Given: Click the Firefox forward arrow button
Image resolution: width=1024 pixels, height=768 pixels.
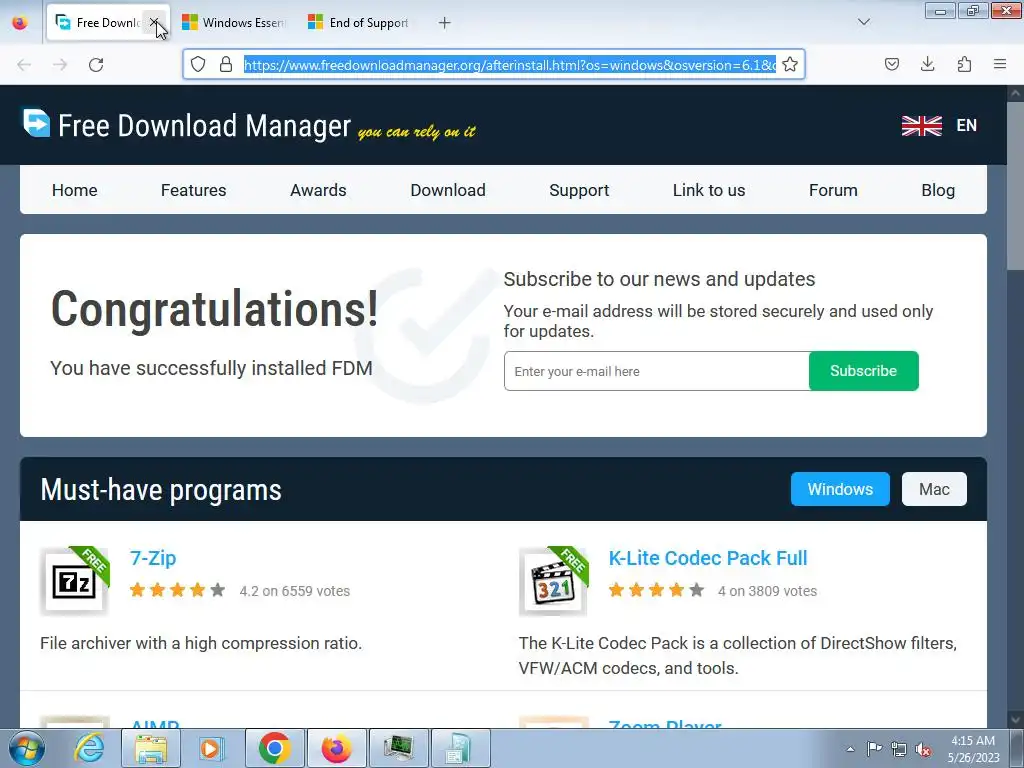Looking at the screenshot, I should coord(60,65).
